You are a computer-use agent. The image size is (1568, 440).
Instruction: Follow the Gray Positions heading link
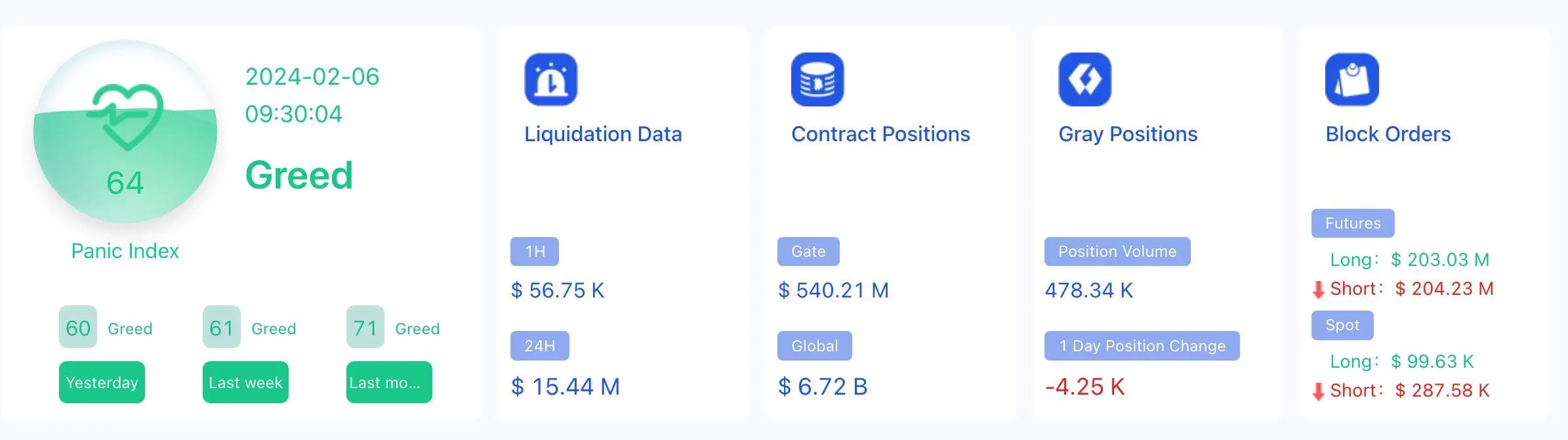pyautogui.click(x=1128, y=134)
